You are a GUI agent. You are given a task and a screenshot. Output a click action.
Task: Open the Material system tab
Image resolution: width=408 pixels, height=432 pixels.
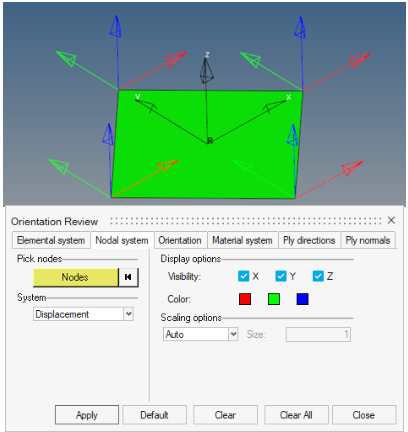tap(242, 240)
